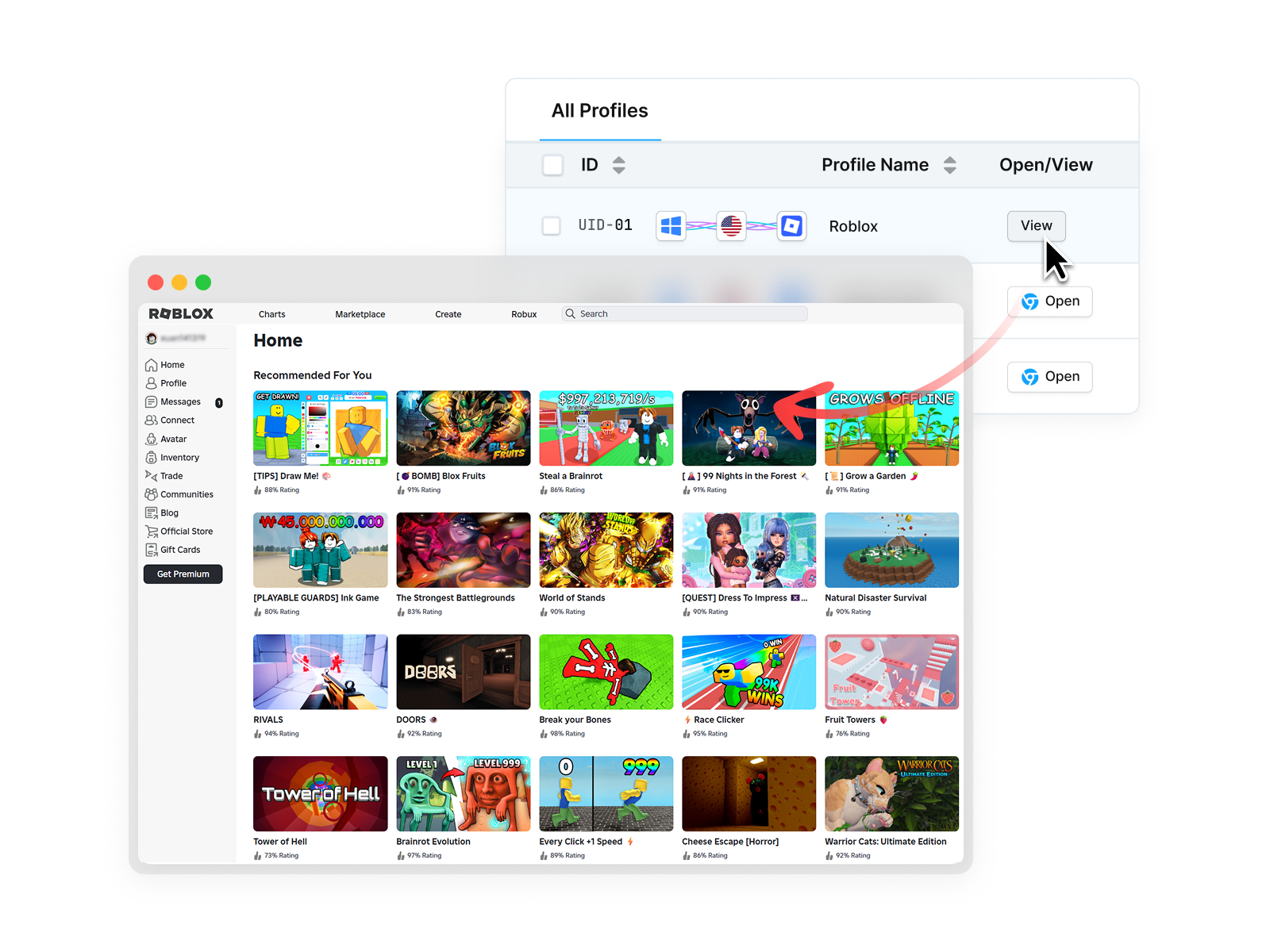Open the Cheese Escape [Horror] thumbnail
The width and height of the screenshot is (1270, 952).
click(749, 794)
